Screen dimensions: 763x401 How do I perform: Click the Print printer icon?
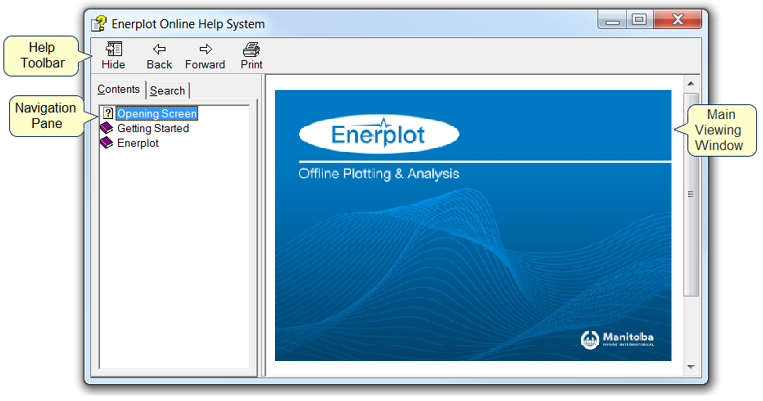coord(251,49)
